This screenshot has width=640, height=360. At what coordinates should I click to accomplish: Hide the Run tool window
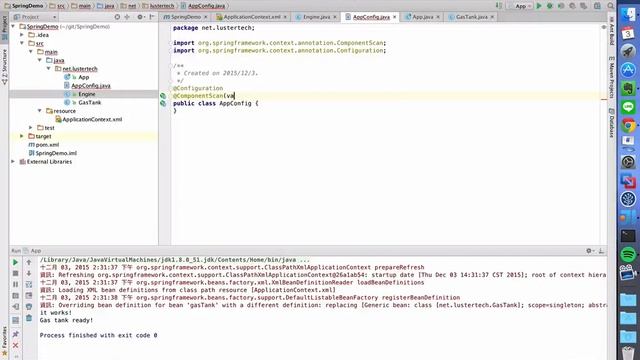[x=601, y=251]
